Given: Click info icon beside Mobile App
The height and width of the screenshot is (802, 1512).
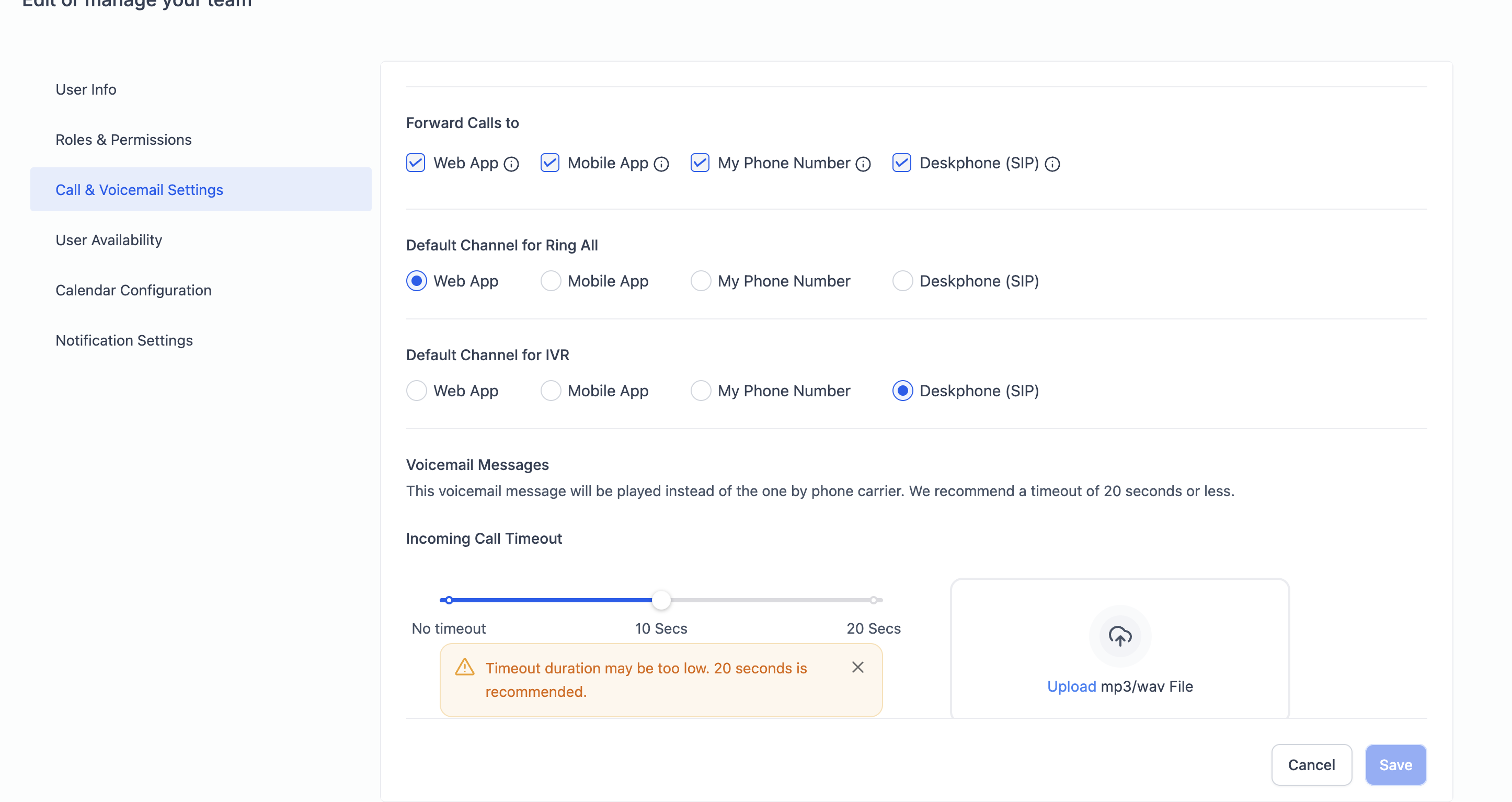Looking at the screenshot, I should [661, 164].
